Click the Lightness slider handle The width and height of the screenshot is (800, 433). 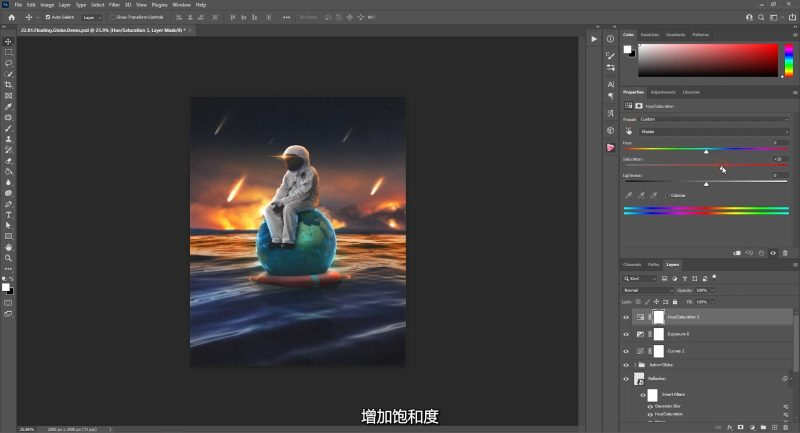(706, 184)
